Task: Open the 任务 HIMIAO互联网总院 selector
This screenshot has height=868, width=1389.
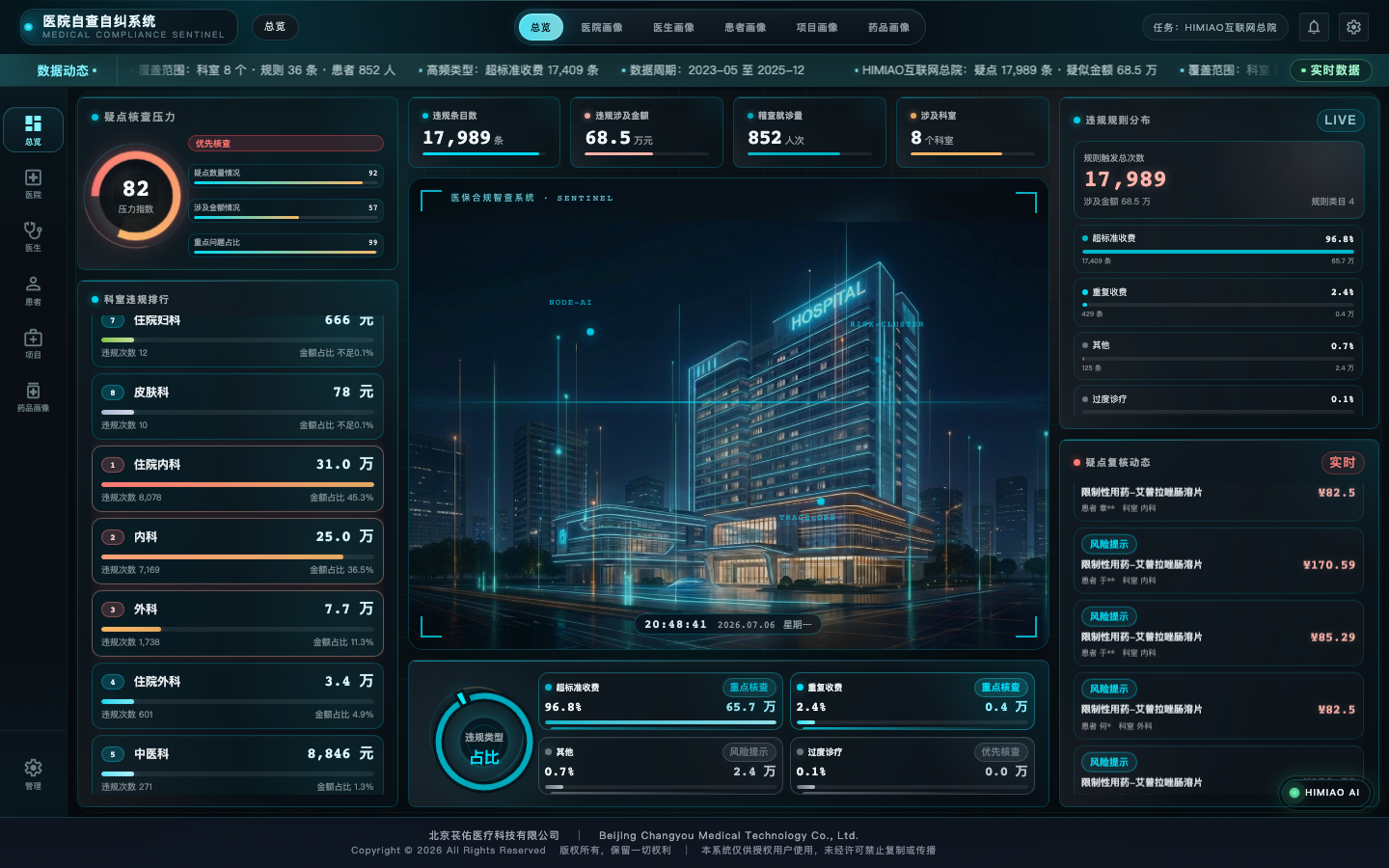Action: (x=1214, y=27)
